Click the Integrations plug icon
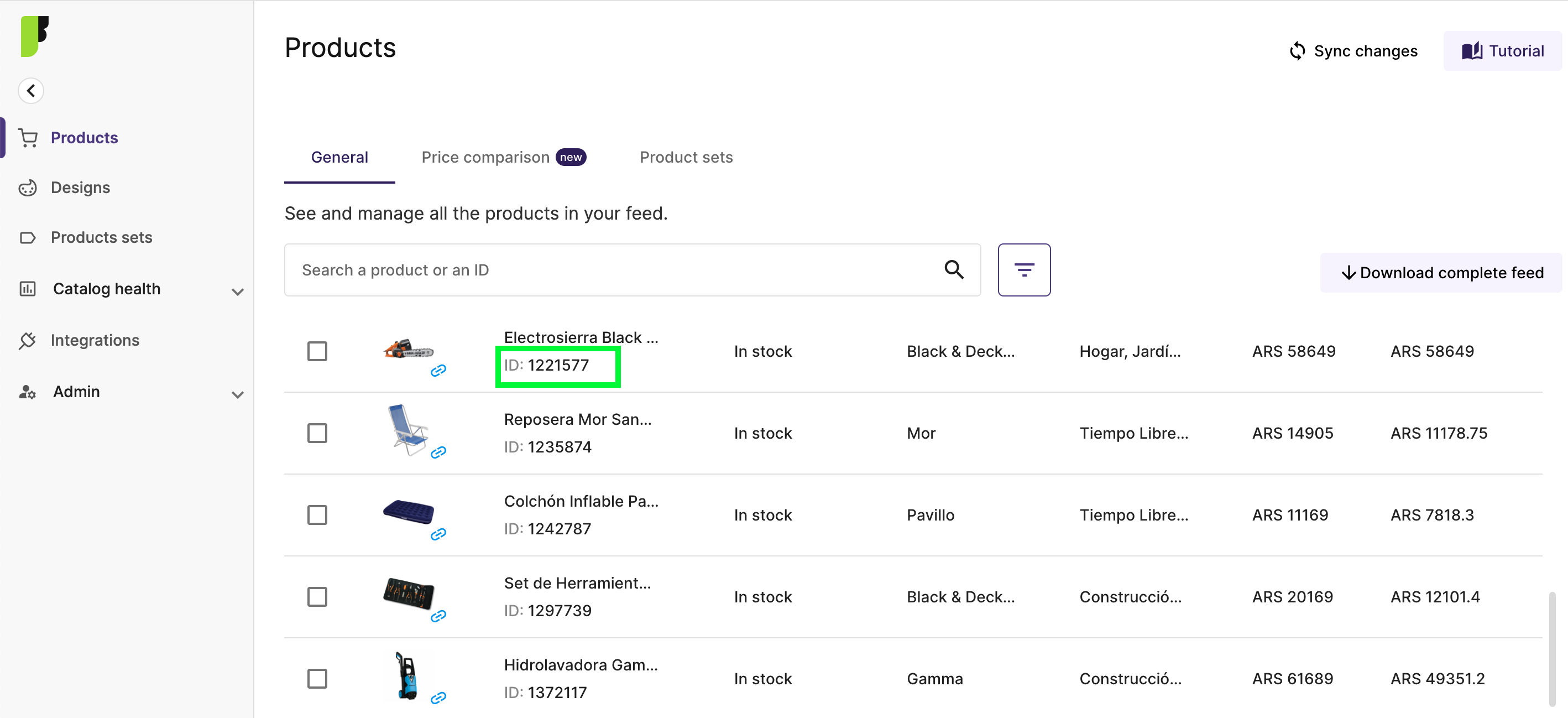The height and width of the screenshot is (718, 1568). tap(28, 340)
